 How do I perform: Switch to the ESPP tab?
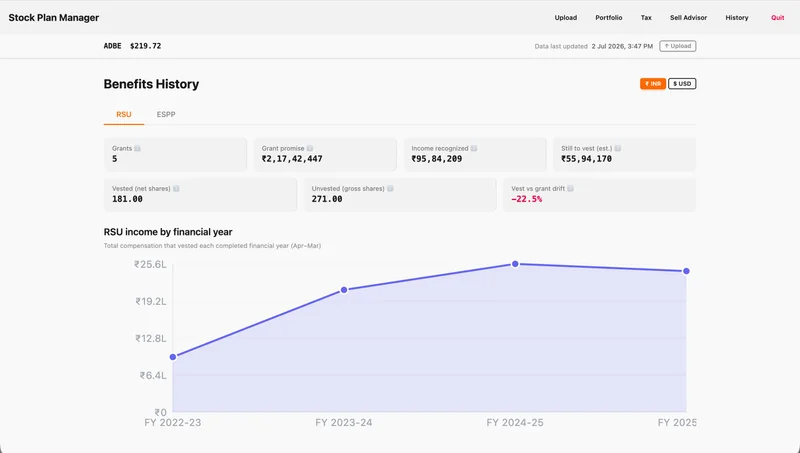[x=166, y=114]
